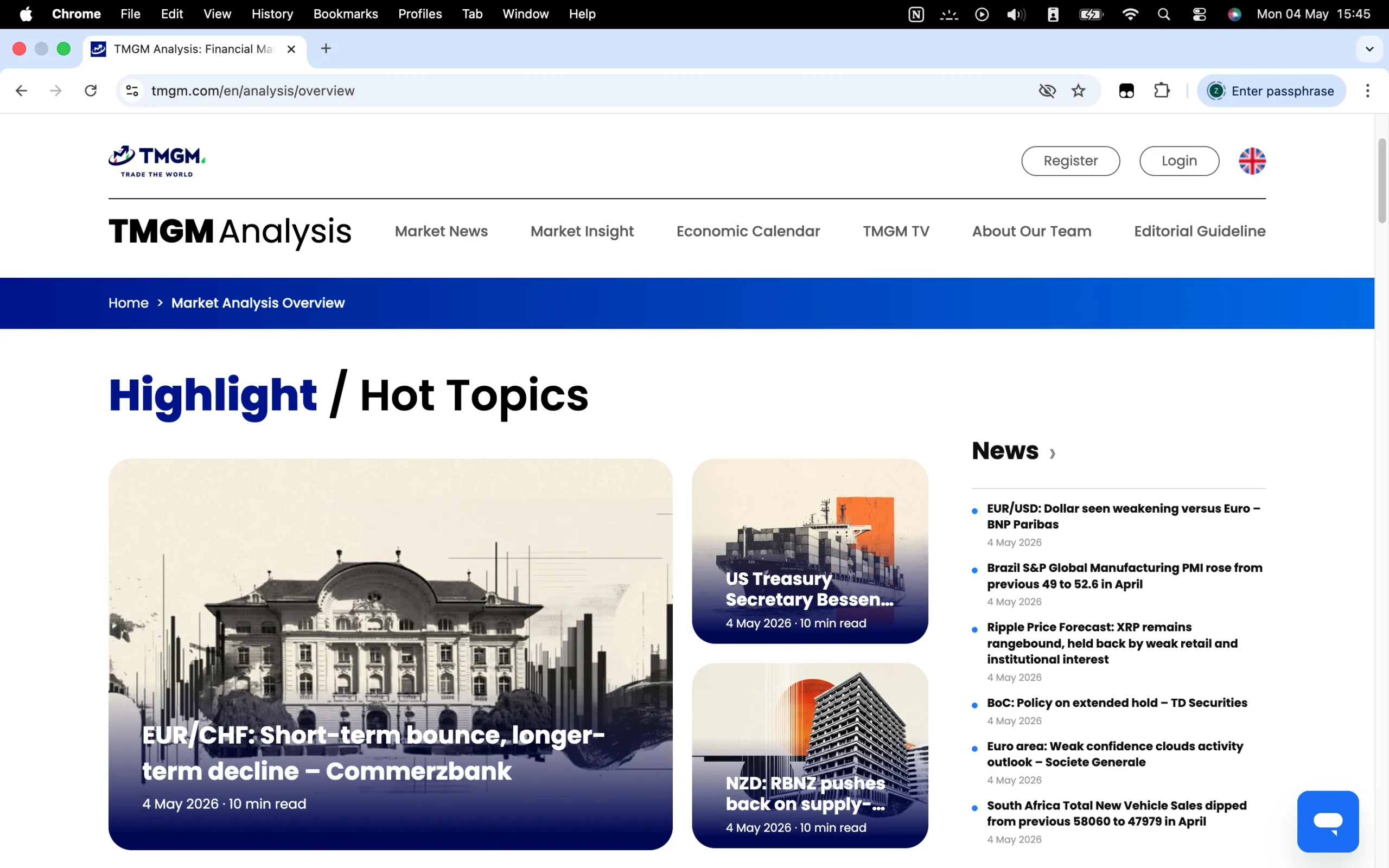Open US Treasury Secretary Bessent article card
The height and width of the screenshot is (868, 1389).
810,551
